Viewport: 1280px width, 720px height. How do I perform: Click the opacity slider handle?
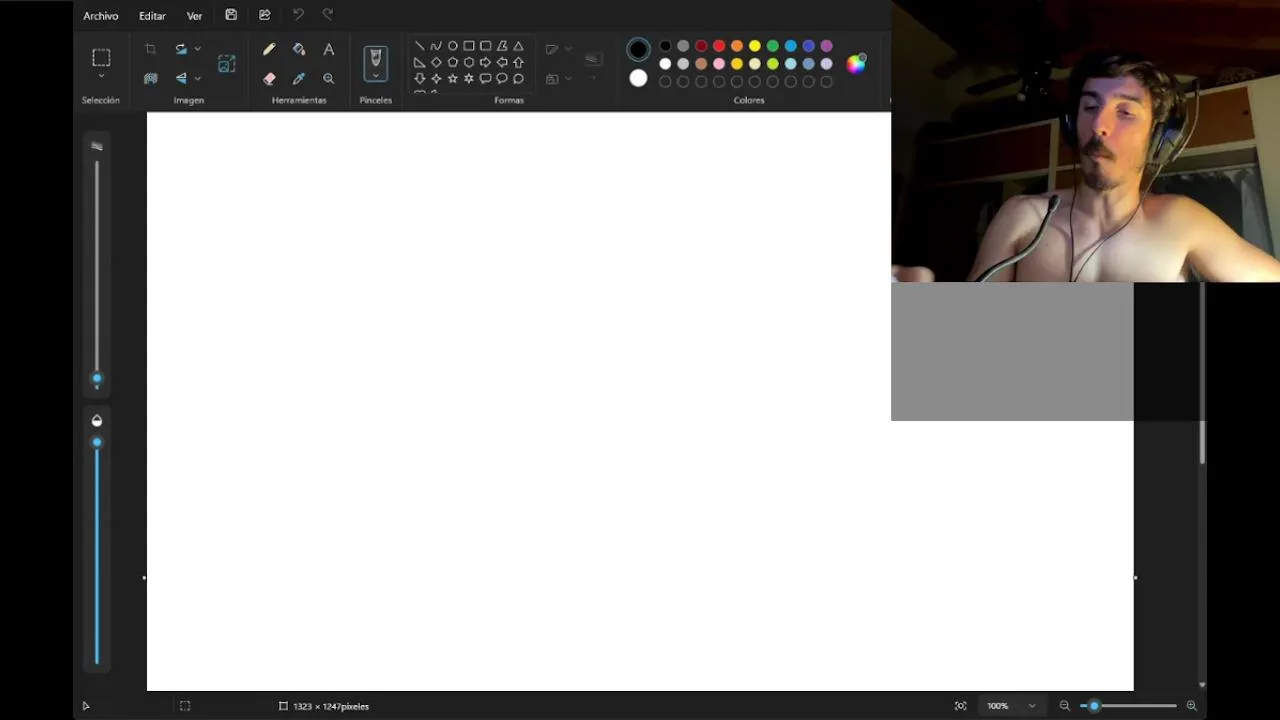coord(97,442)
